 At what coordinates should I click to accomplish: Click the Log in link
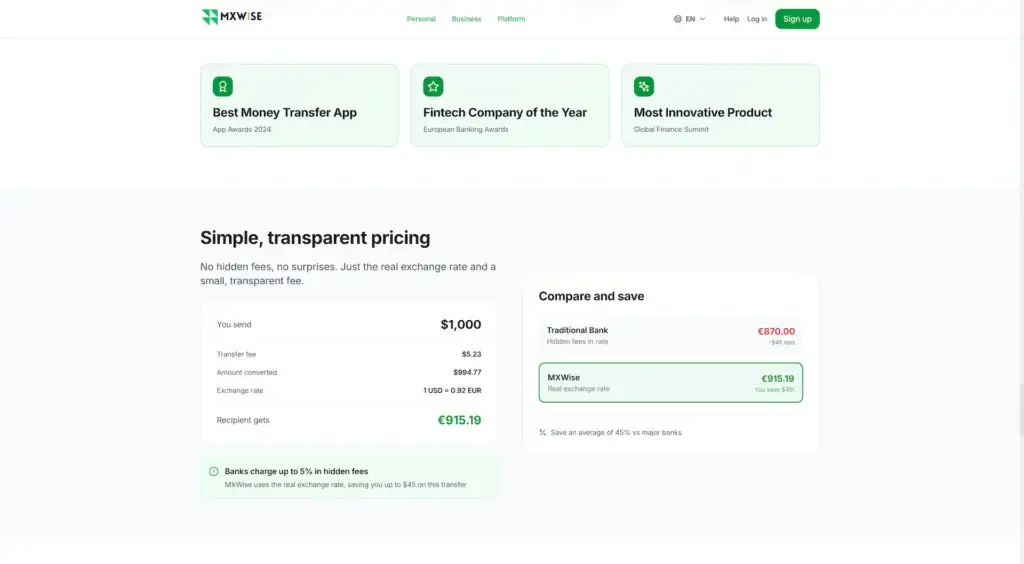[757, 19]
